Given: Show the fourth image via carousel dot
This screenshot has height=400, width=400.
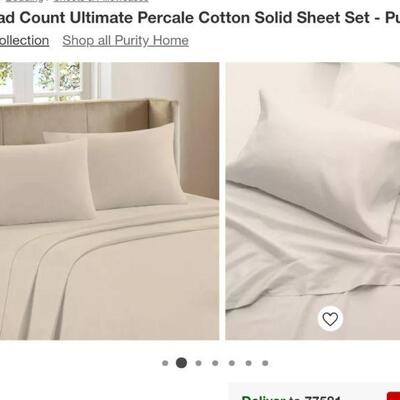Looking at the screenshot, I should (x=215, y=363).
